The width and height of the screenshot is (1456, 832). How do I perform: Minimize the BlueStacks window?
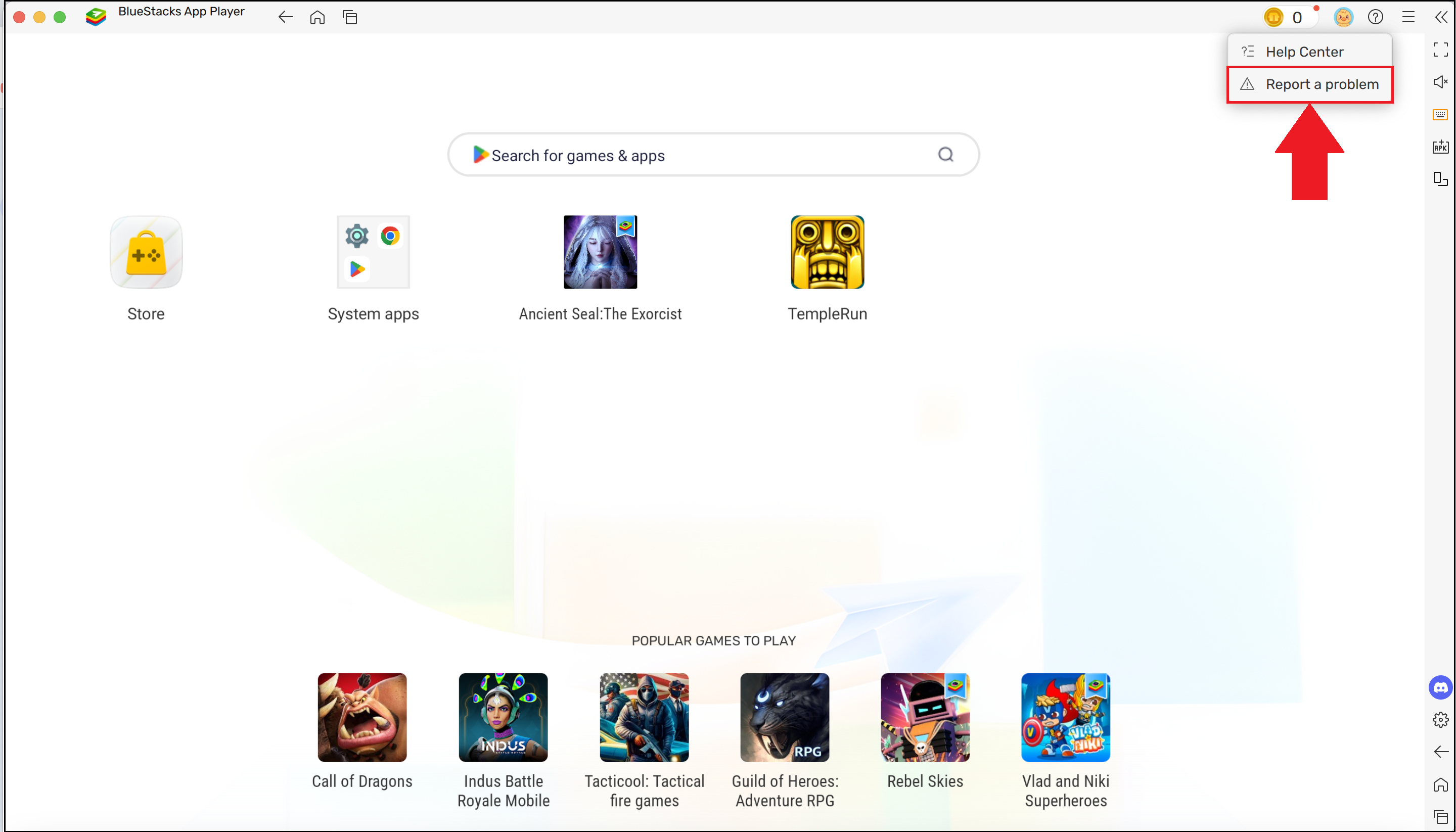point(39,17)
